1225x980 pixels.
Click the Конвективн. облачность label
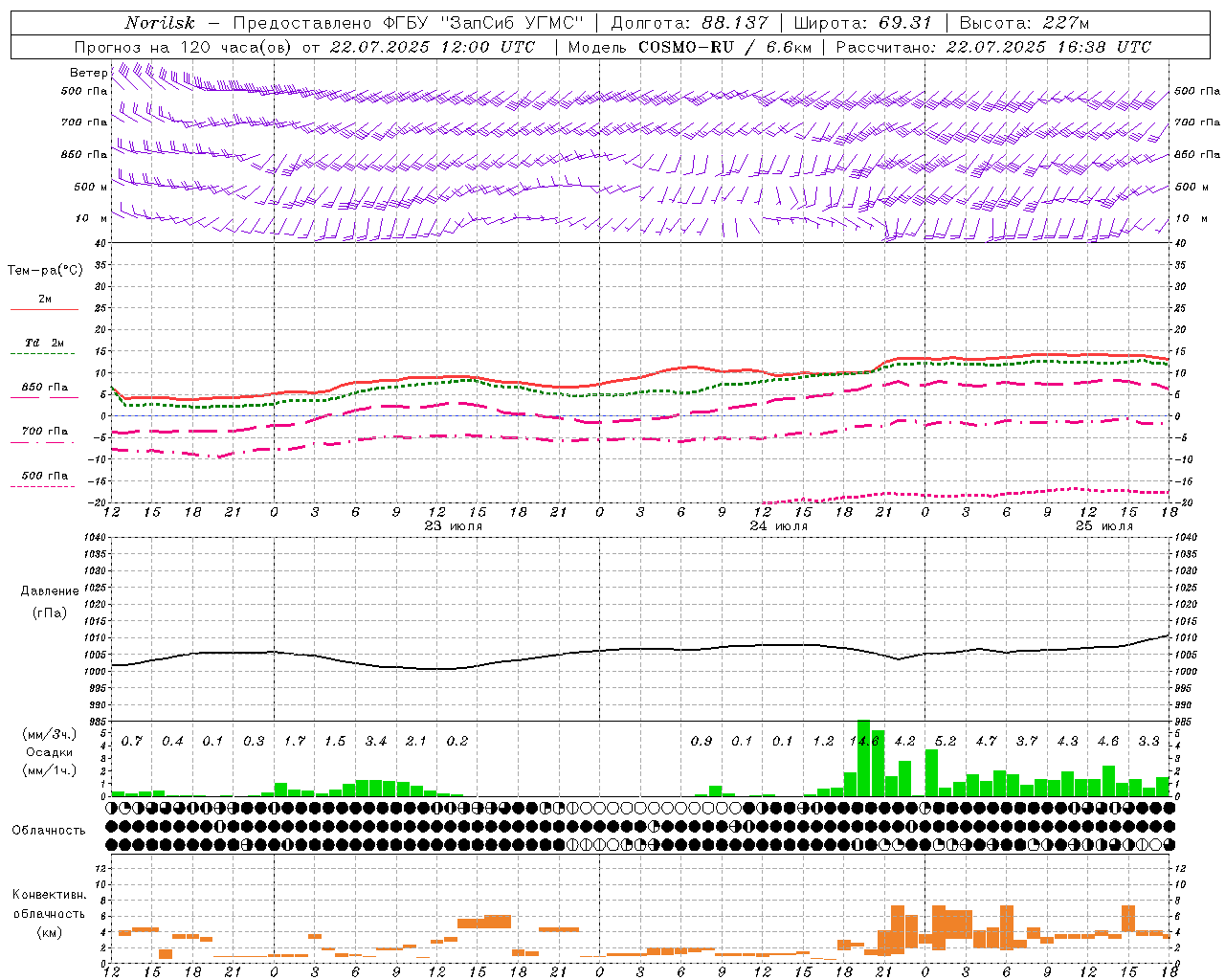49,904
